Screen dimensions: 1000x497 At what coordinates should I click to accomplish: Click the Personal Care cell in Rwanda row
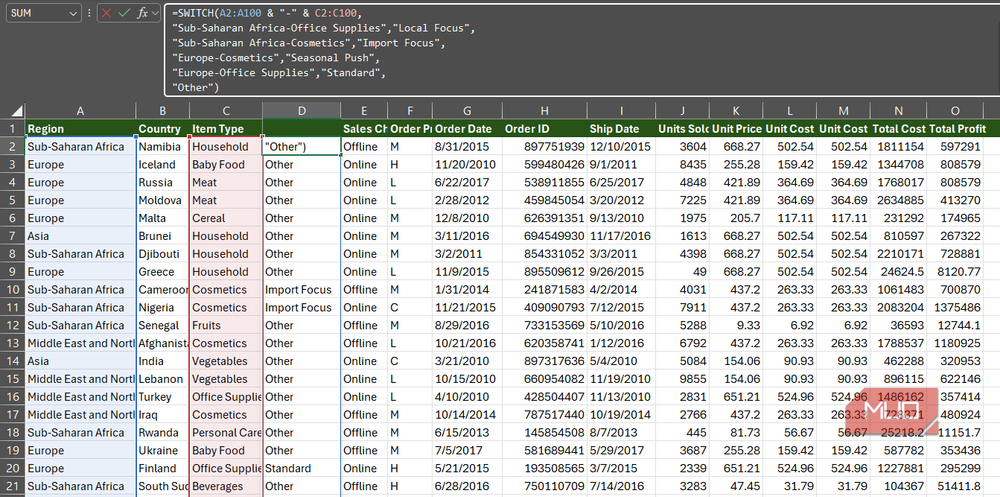226,433
